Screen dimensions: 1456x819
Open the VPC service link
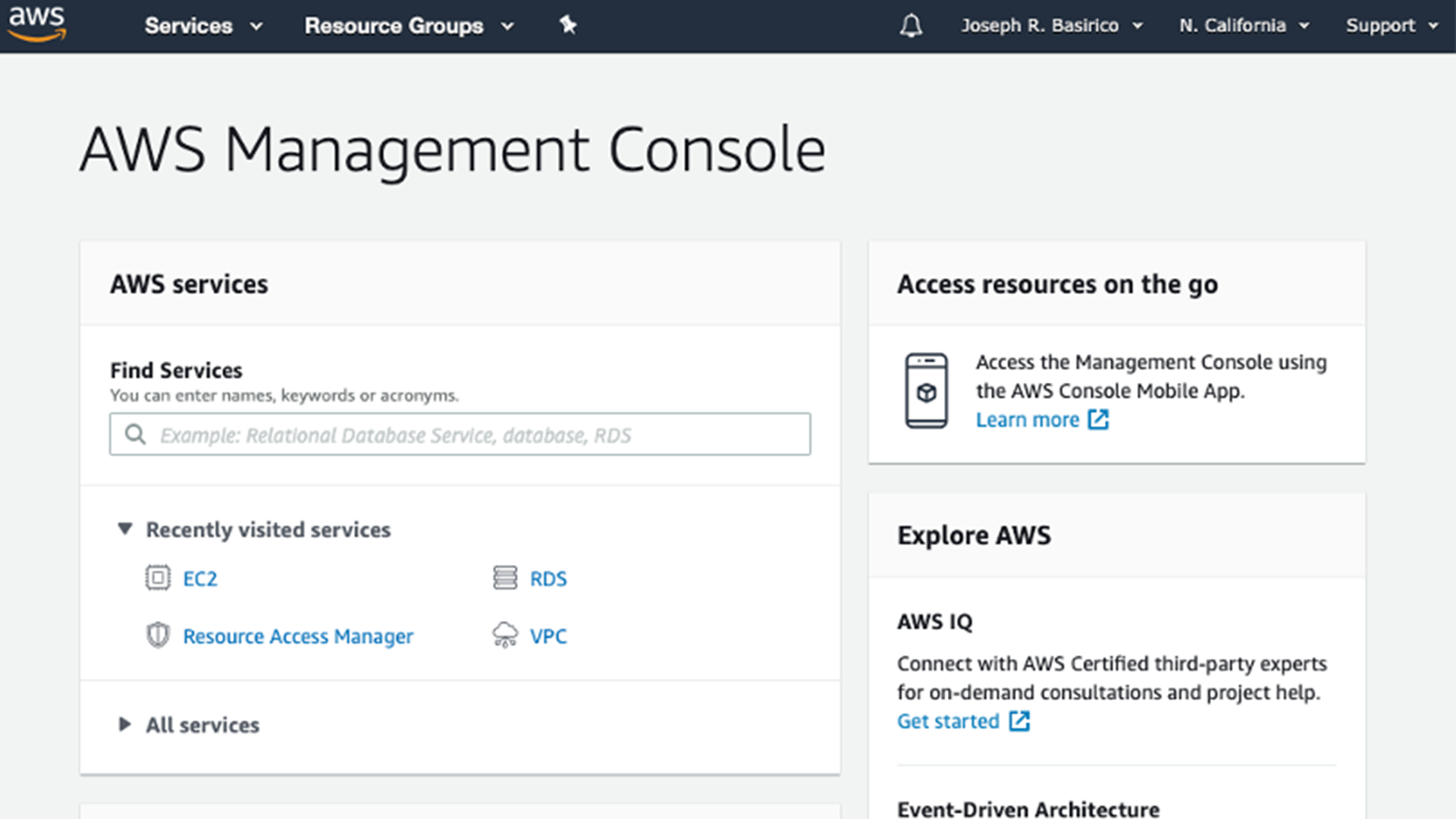pyautogui.click(x=548, y=636)
